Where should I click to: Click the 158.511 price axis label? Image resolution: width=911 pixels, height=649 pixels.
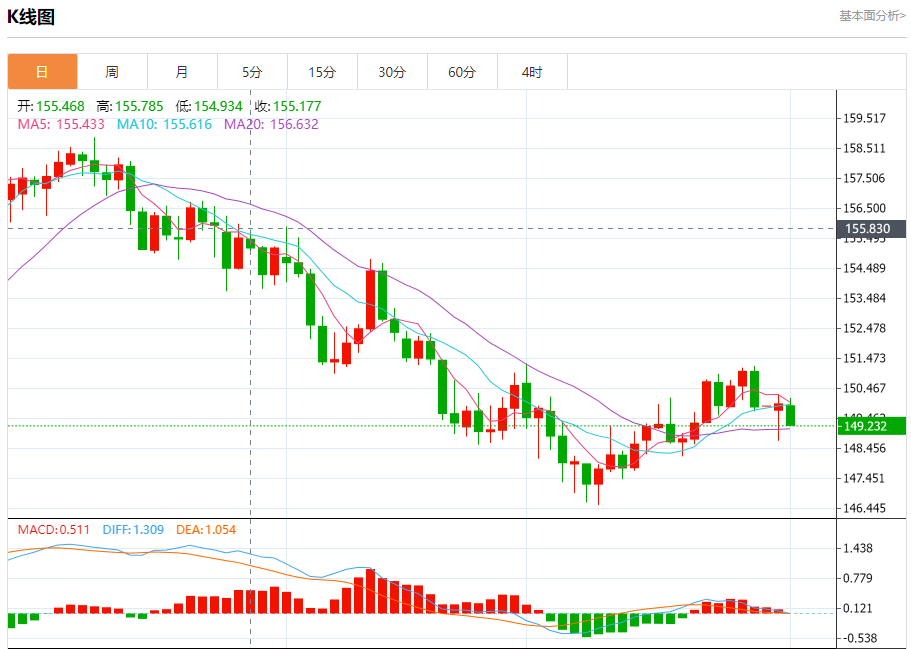[865, 148]
